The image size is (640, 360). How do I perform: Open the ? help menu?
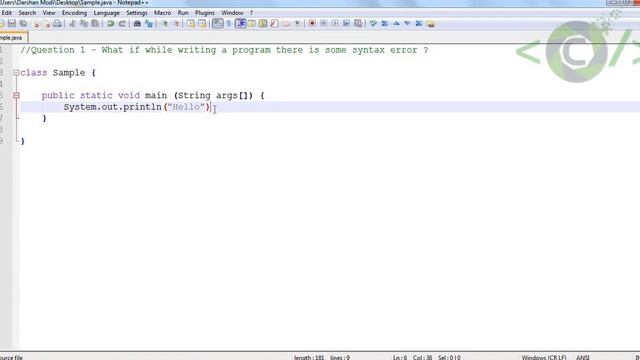click(x=251, y=13)
